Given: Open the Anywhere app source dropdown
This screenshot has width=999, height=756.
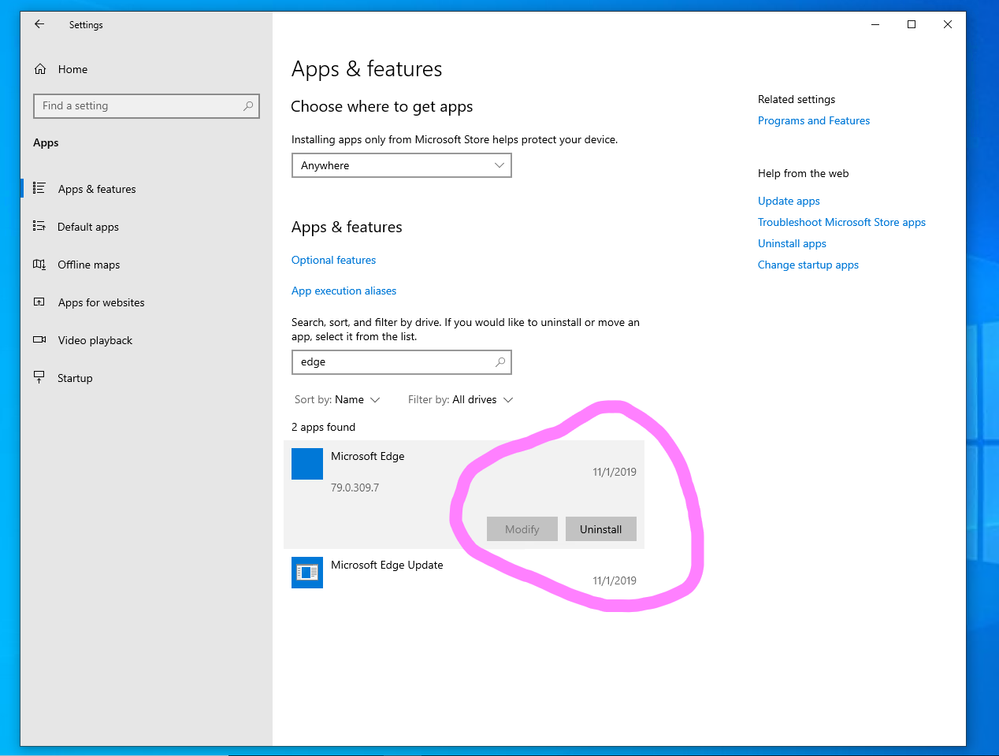Looking at the screenshot, I should (x=401, y=166).
